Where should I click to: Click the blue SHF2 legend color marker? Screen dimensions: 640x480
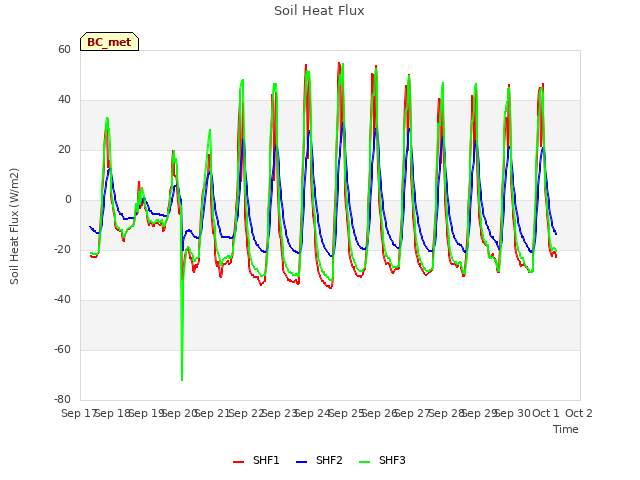pyautogui.click(x=301, y=462)
